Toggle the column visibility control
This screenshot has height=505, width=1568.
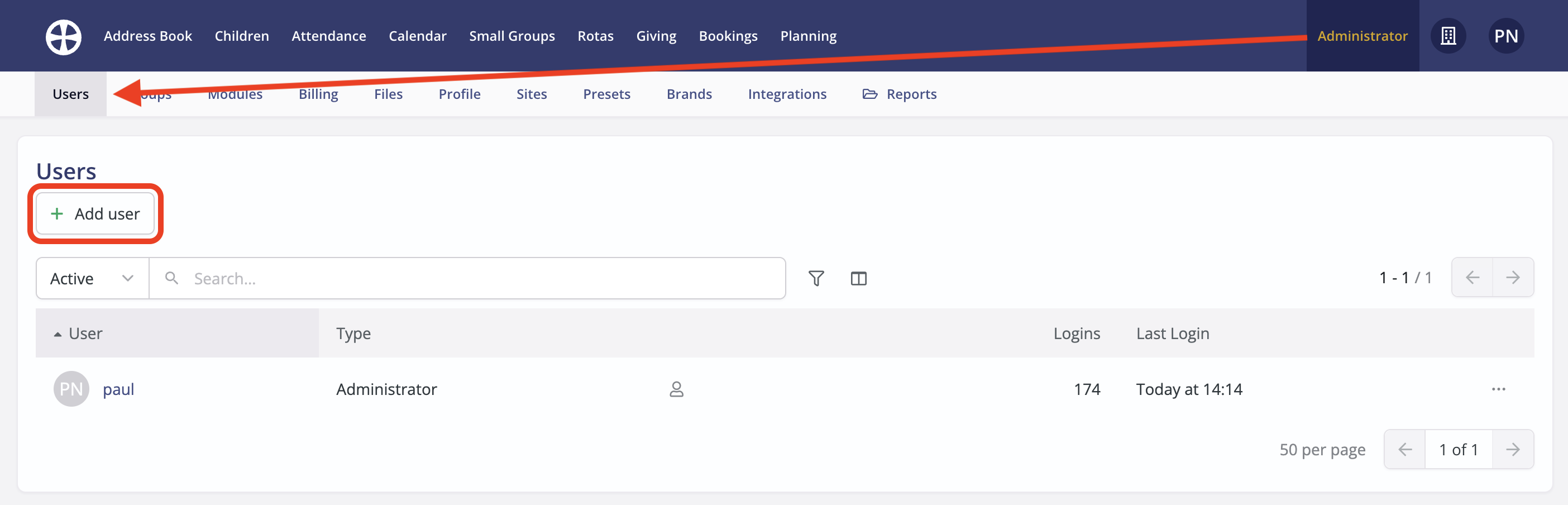[858, 278]
